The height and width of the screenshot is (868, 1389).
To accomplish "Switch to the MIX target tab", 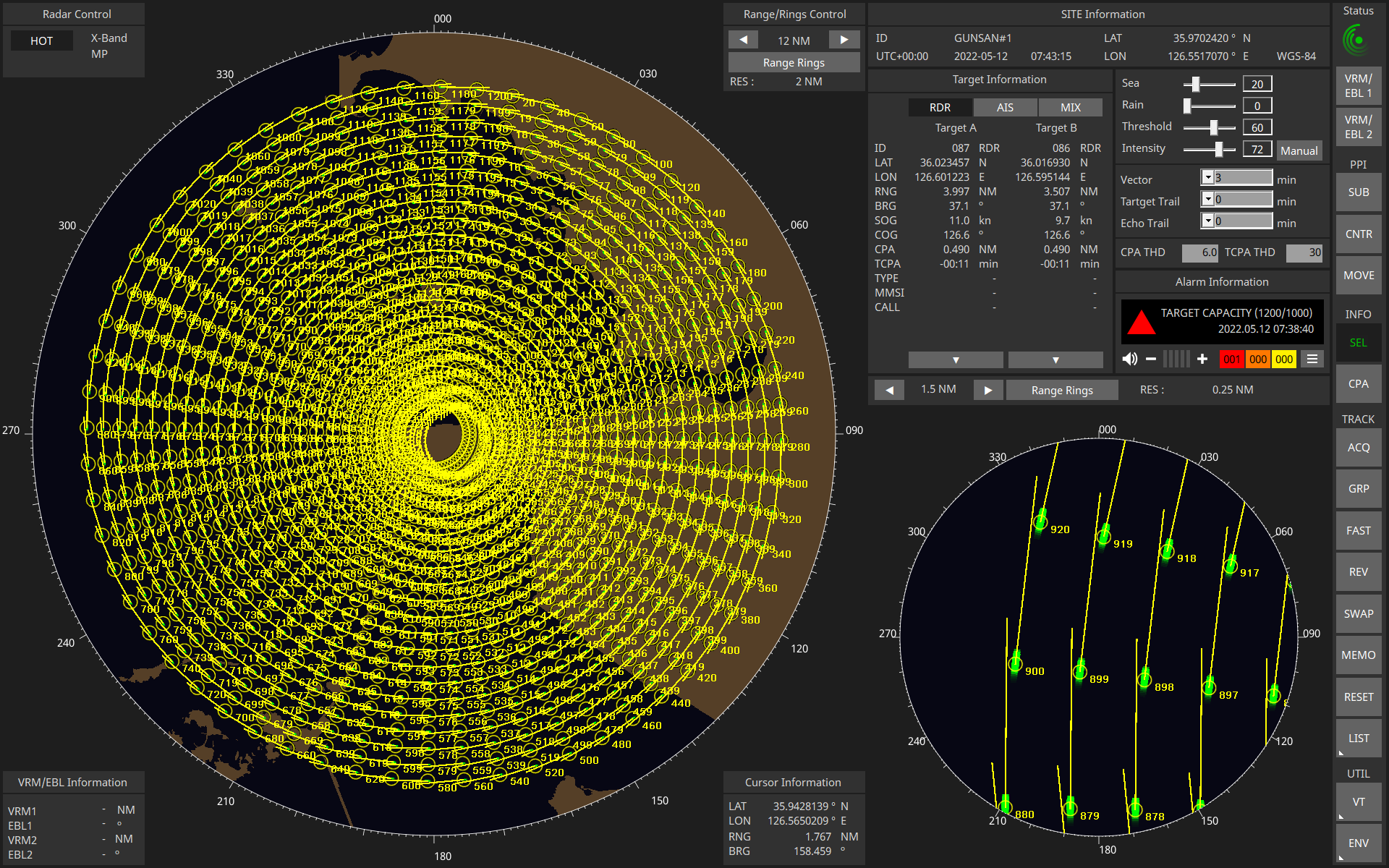I will [1070, 107].
